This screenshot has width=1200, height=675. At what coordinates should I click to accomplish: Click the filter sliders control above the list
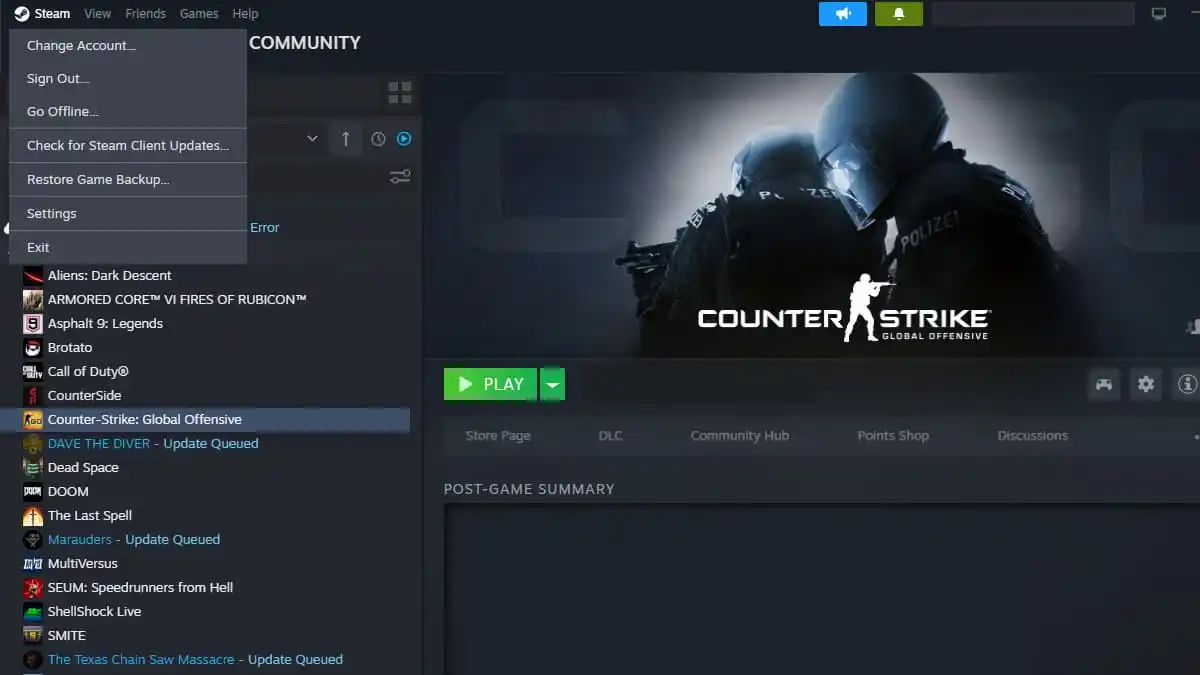pyautogui.click(x=399, y=176)
